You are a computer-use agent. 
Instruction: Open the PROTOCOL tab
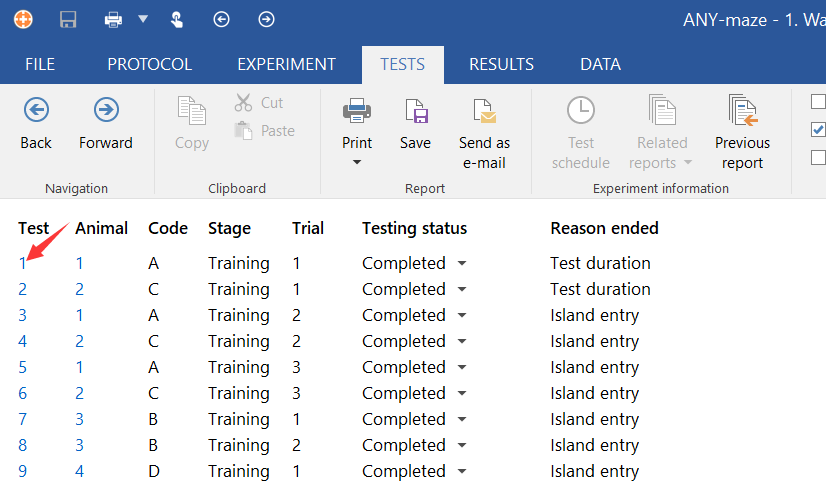pos(149,64)
